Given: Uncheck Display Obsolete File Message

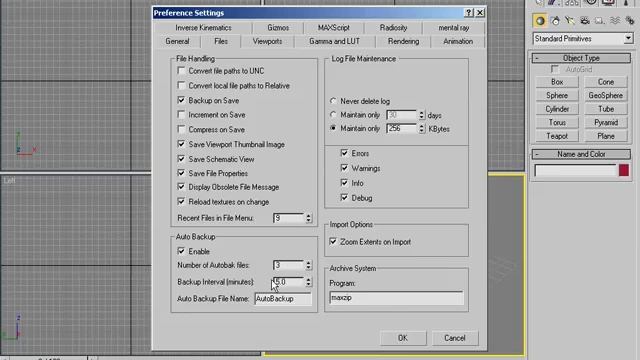Looking at the screenshot, I should pyautogui.click(x=181, y=187).
